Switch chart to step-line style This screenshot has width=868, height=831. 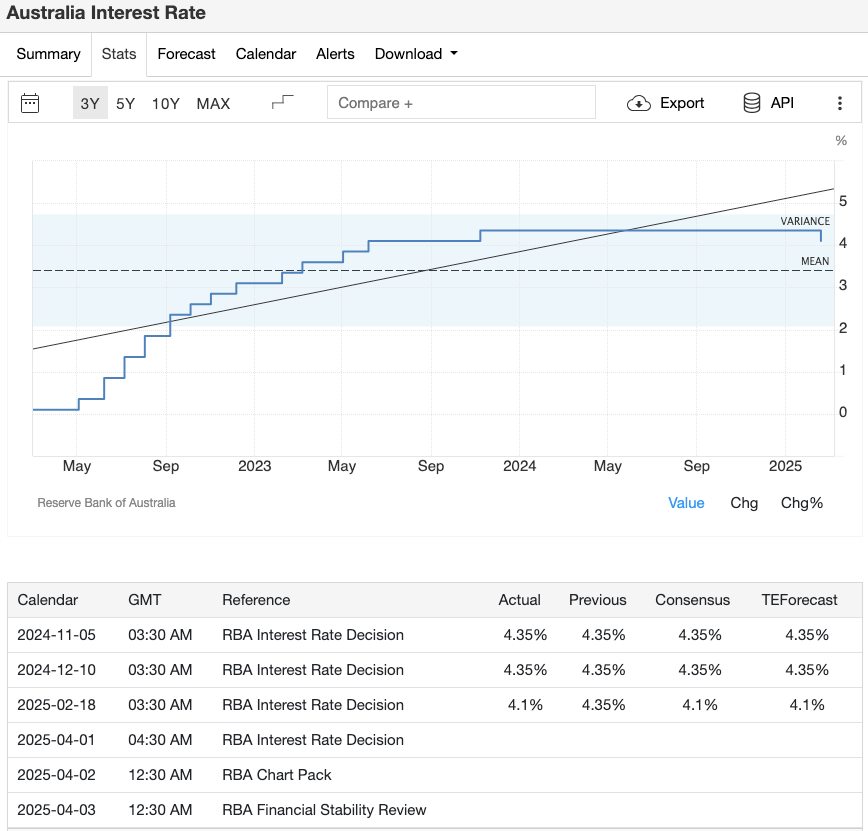pos(281,101)
